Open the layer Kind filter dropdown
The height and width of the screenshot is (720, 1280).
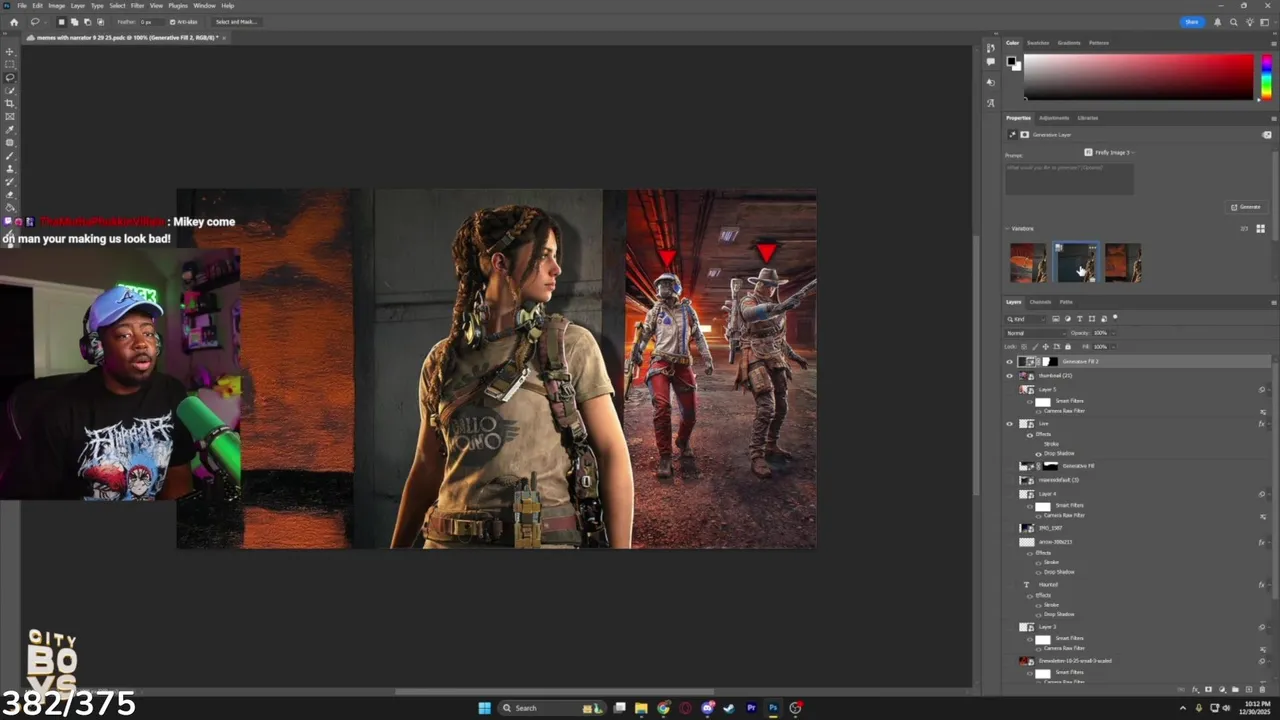pyautogui.click(x=1026, y=319)
